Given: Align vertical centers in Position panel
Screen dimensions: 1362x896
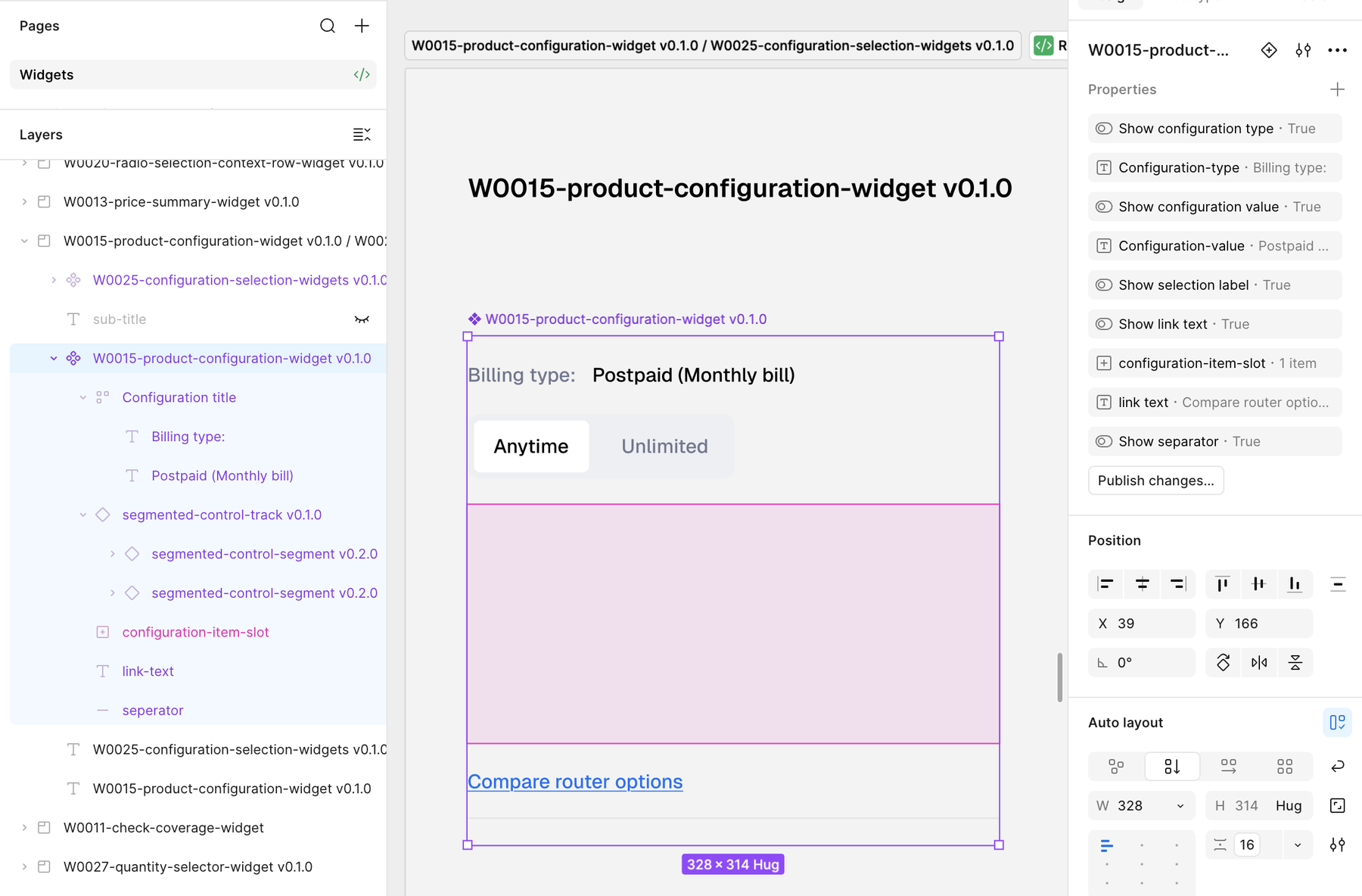Looking at the screenshot, I should point(1258,583).
